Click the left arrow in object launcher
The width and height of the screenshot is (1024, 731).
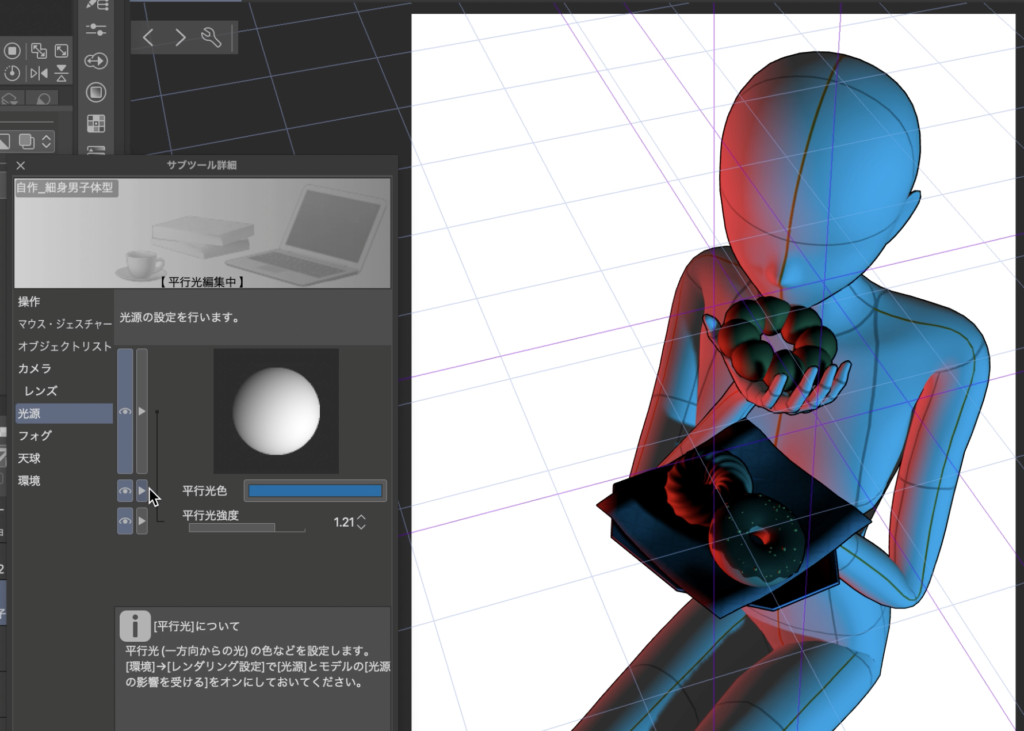148,38
